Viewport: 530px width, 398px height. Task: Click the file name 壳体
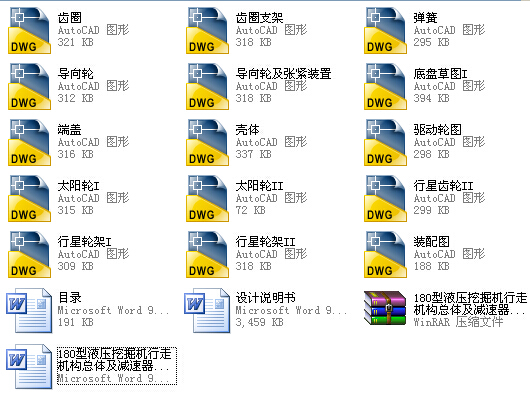click(x=247, y=130)
